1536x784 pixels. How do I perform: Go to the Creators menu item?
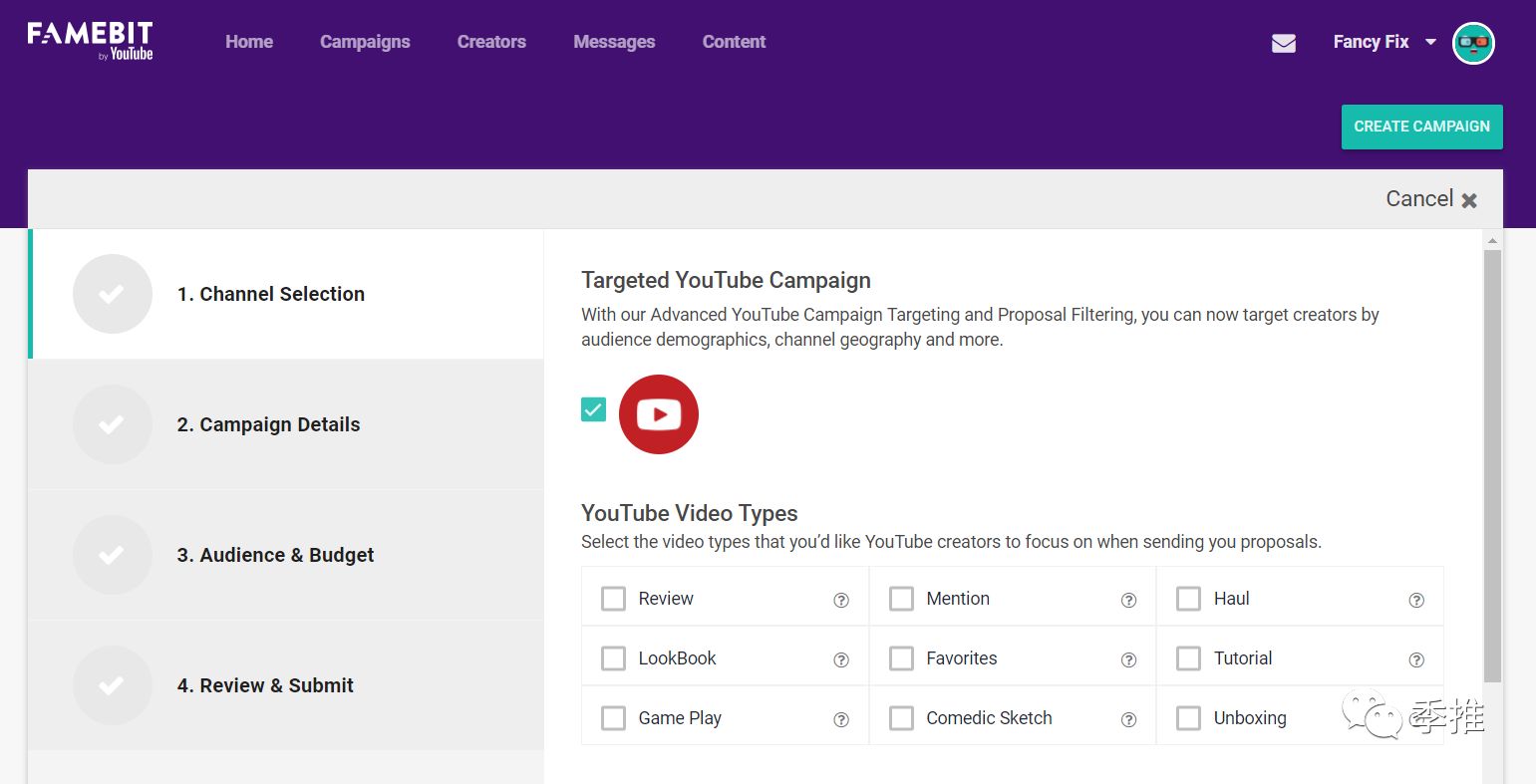click(x=491, y=42)
